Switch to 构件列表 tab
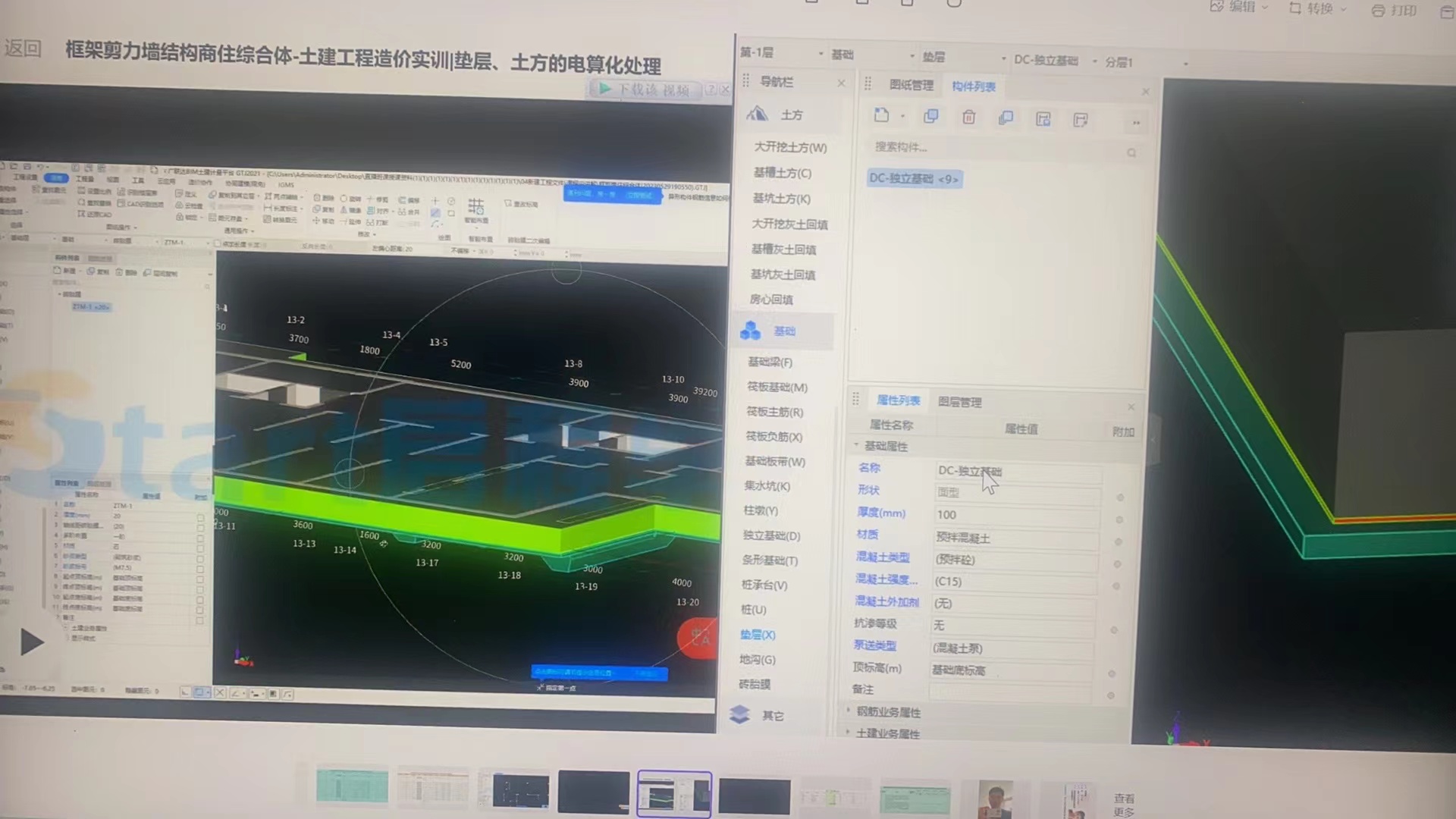1456x819 pixels. (x=975, y=87)
